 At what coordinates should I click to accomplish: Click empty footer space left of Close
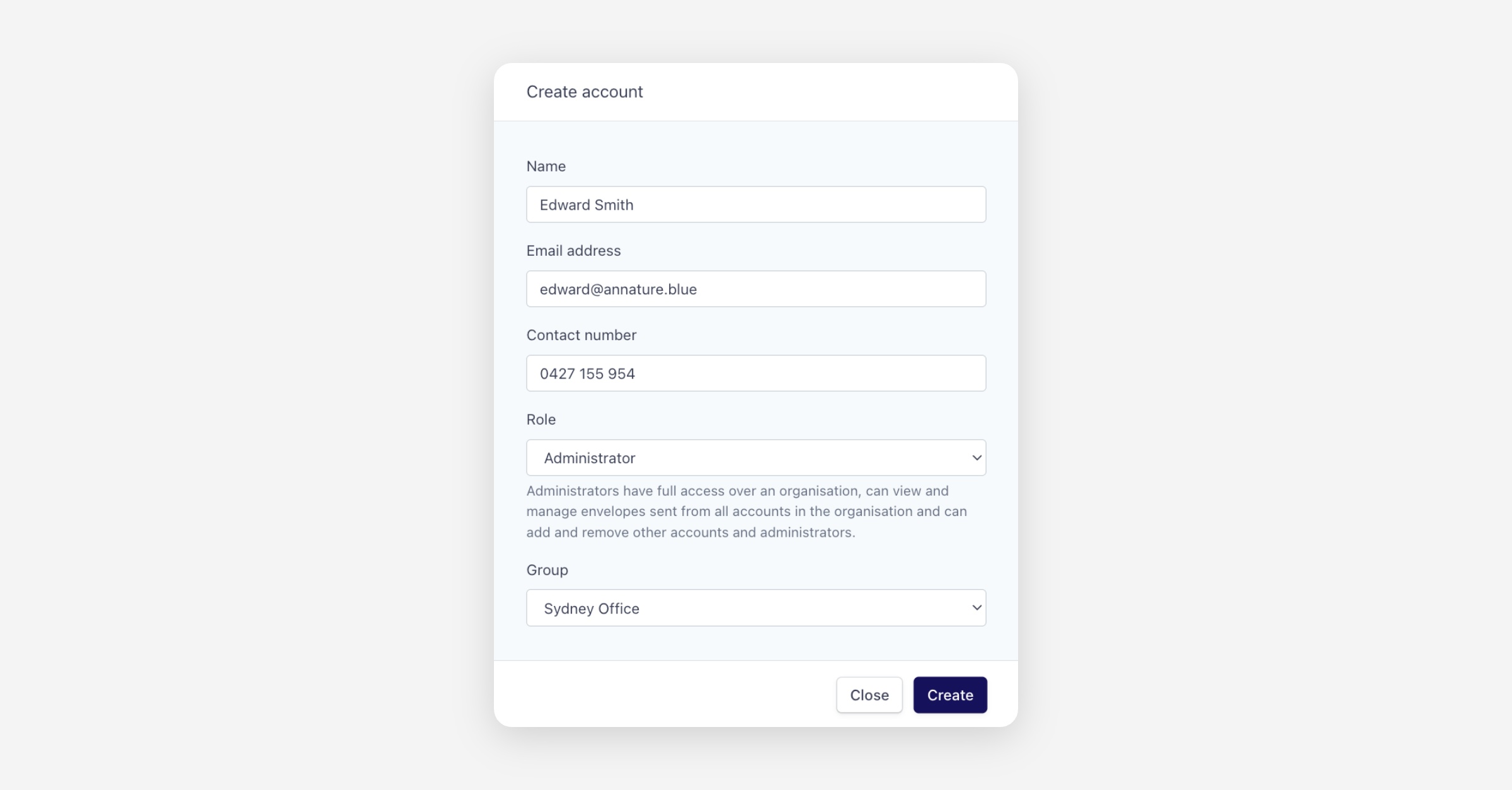click(x=661, y=694)
